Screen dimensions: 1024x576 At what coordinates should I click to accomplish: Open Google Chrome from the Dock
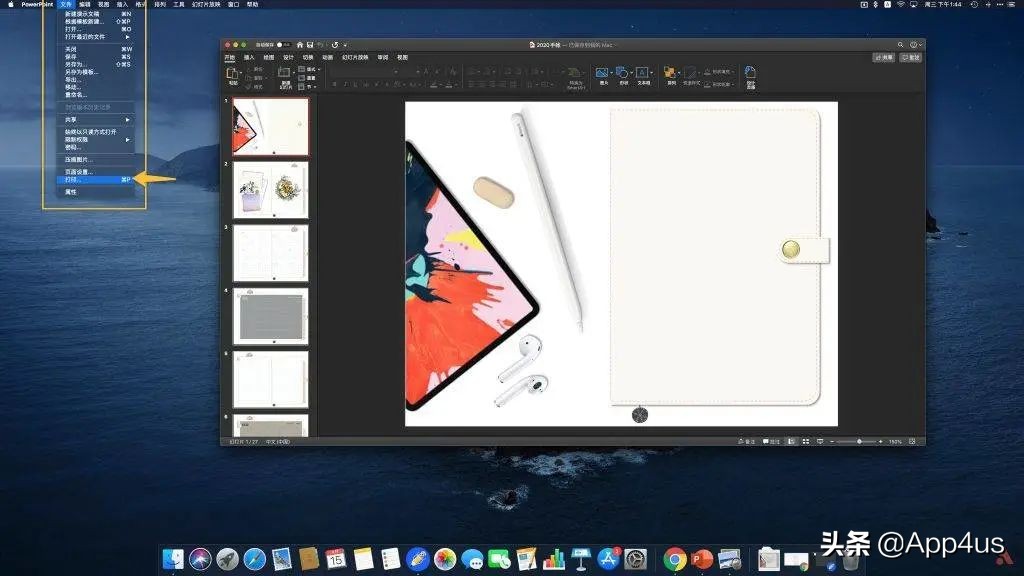tap(675, 559)
